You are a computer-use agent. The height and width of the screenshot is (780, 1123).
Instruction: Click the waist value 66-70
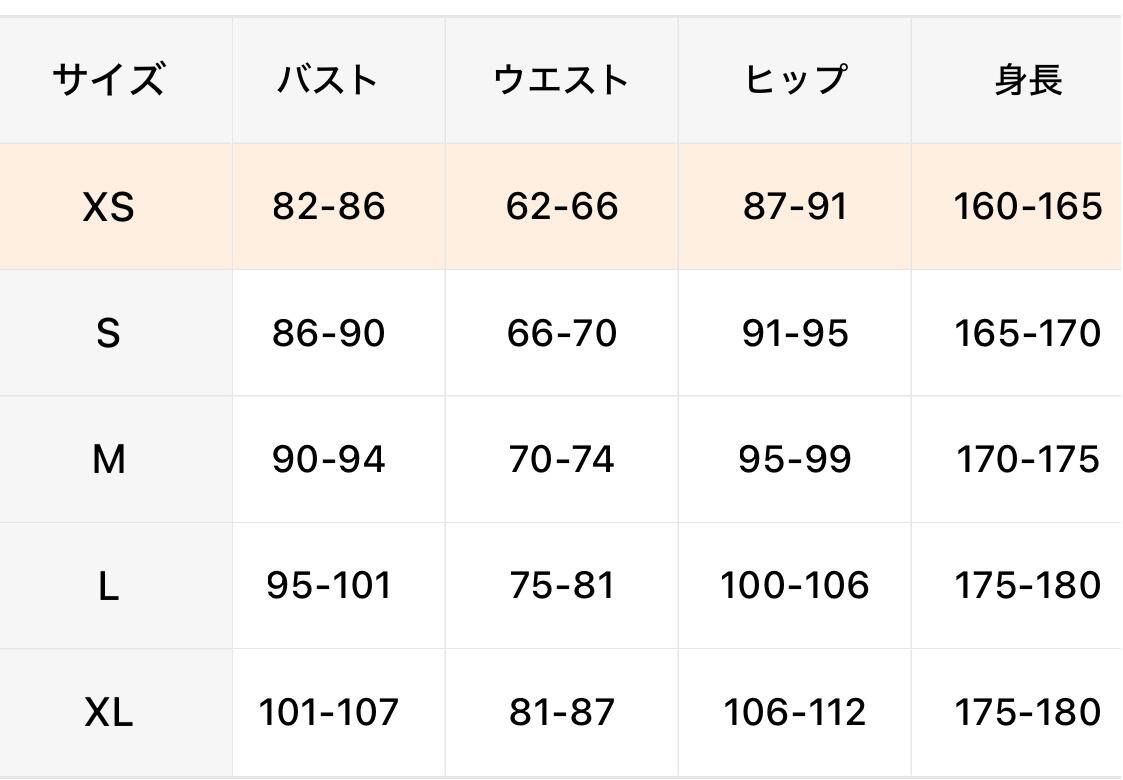click(x=562, y=333)
